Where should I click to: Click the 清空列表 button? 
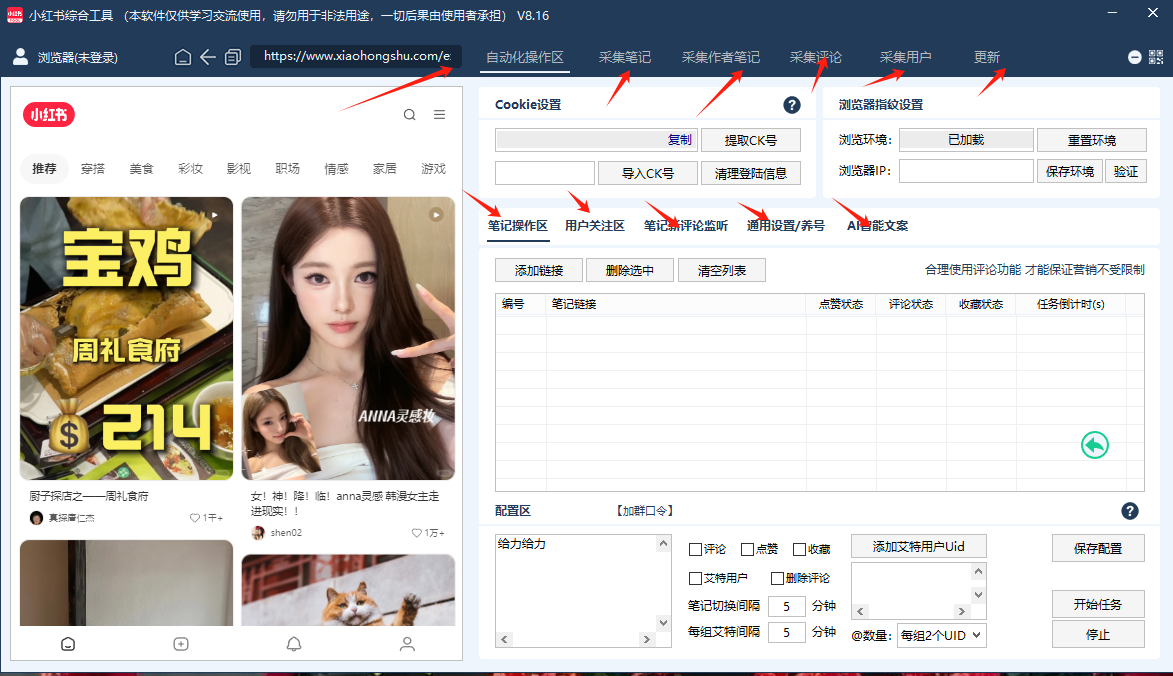click(x=721, y=270)
